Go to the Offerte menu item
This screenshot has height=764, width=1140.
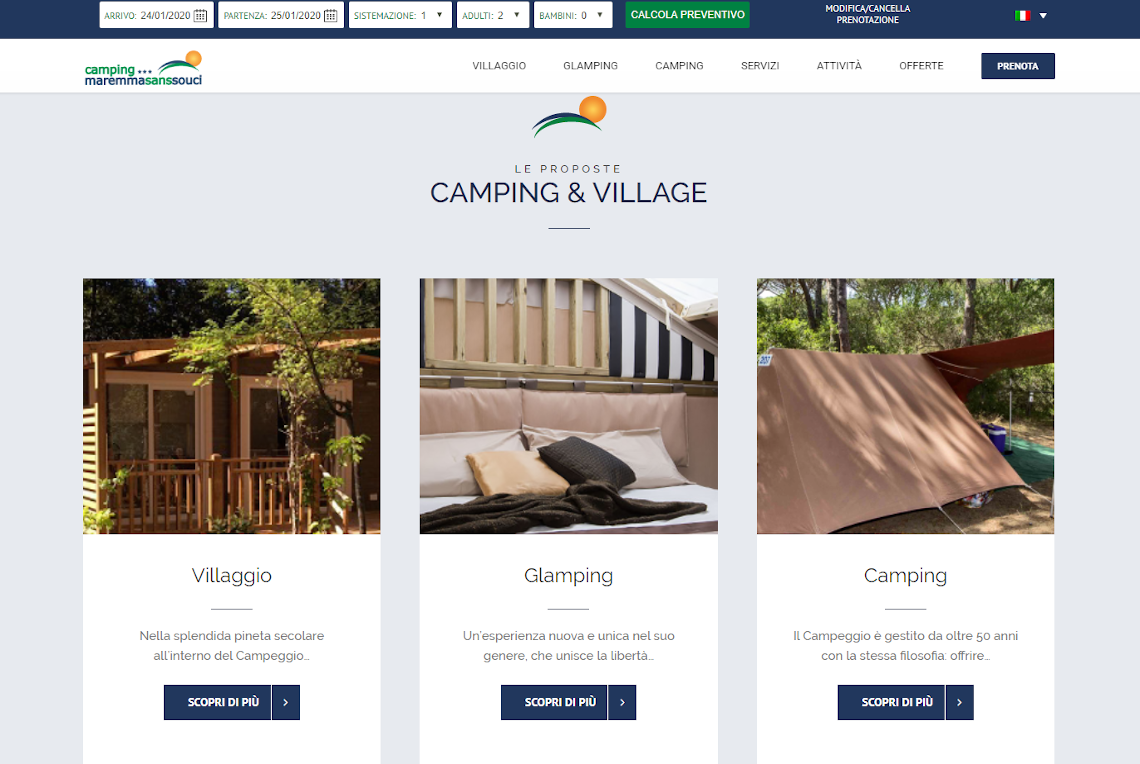tap(921, 65)
